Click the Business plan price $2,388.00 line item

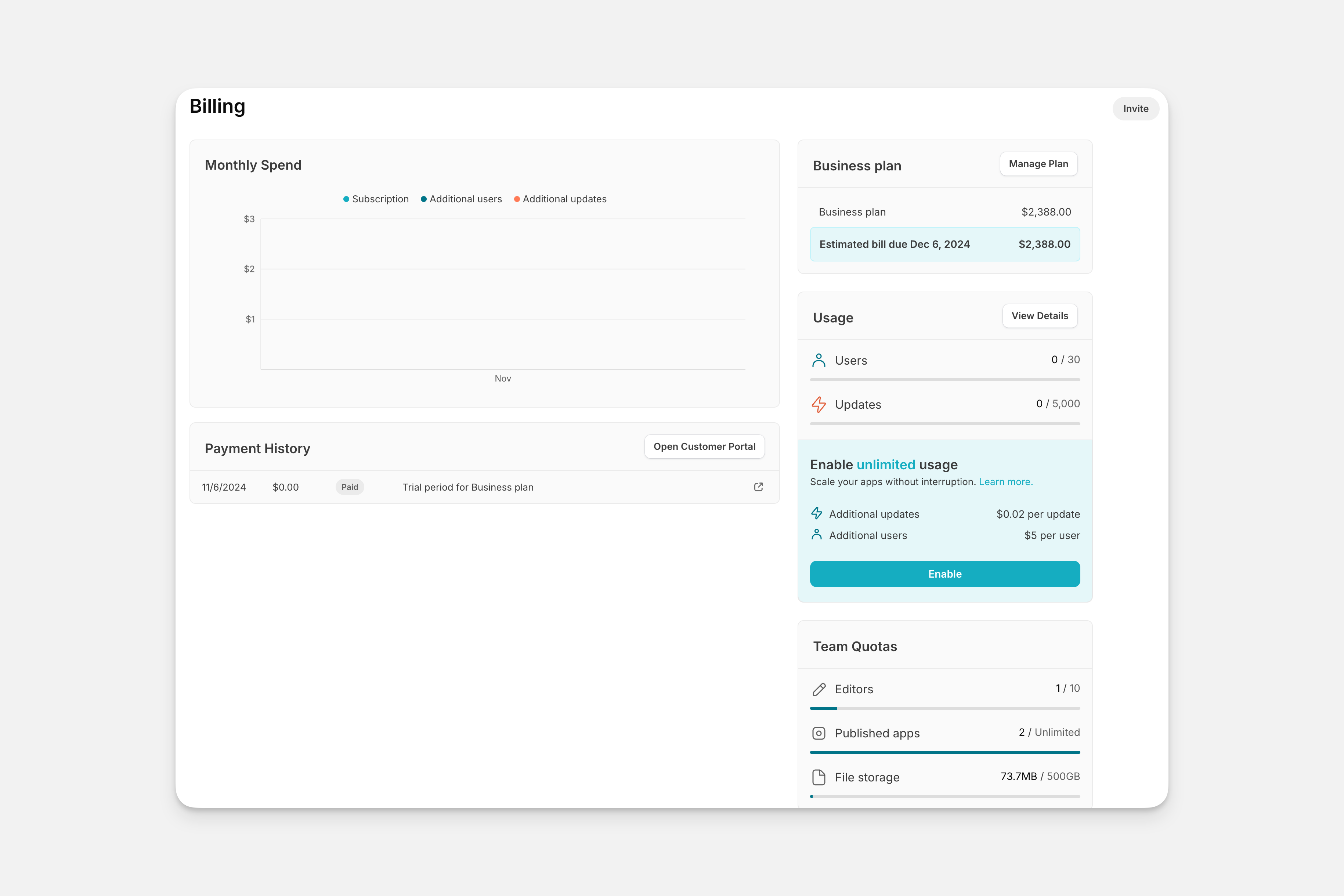pyautogui.click(x=944, y=212)
